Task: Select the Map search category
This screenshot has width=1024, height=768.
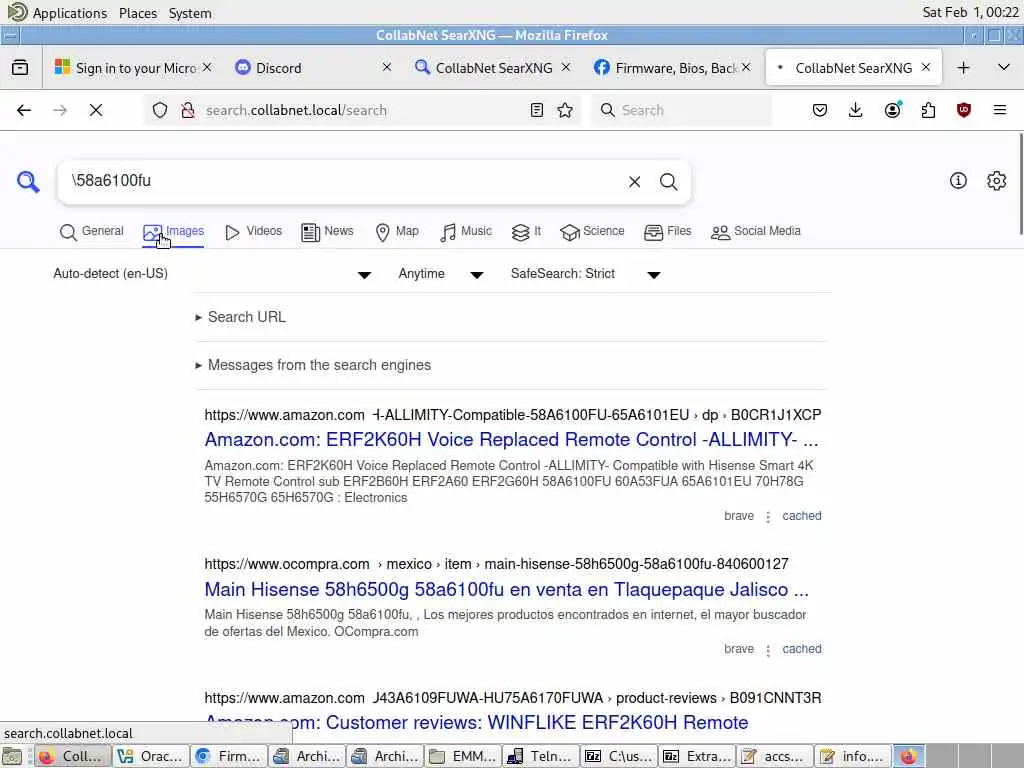Action: [x=397, y=231]
